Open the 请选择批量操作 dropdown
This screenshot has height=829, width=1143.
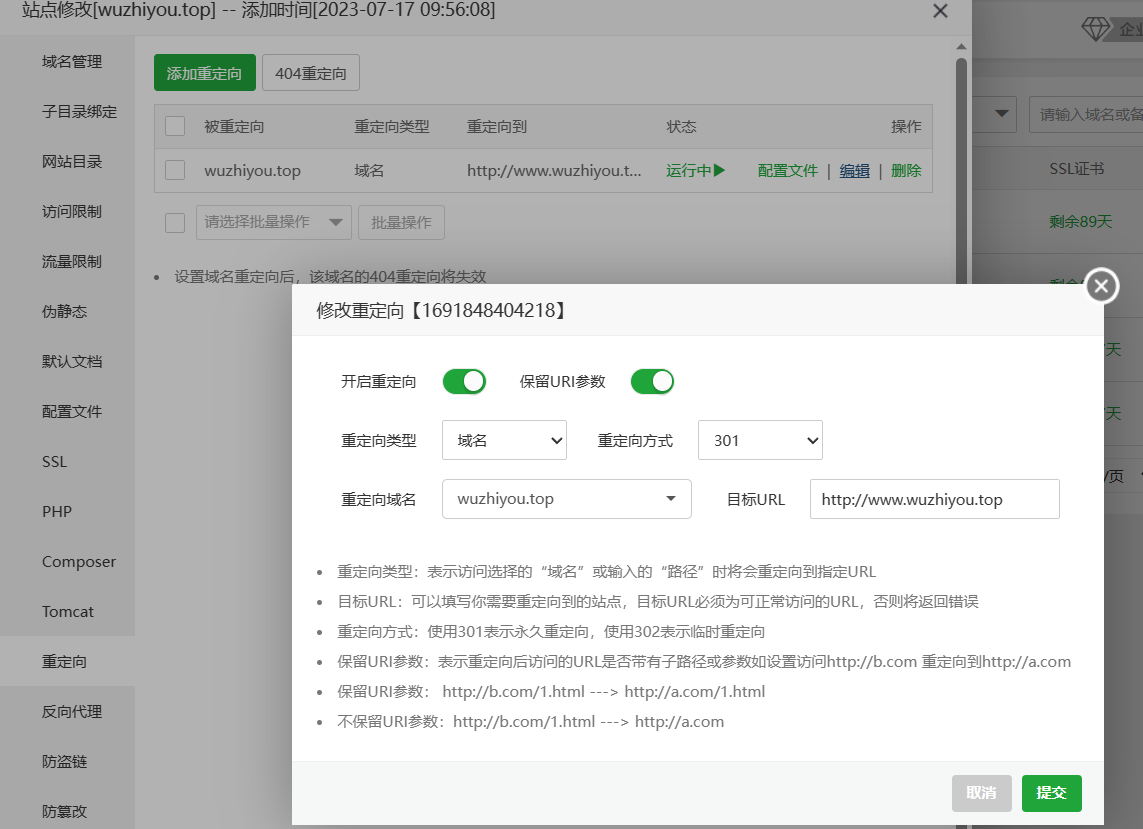(x=273, y=222)
